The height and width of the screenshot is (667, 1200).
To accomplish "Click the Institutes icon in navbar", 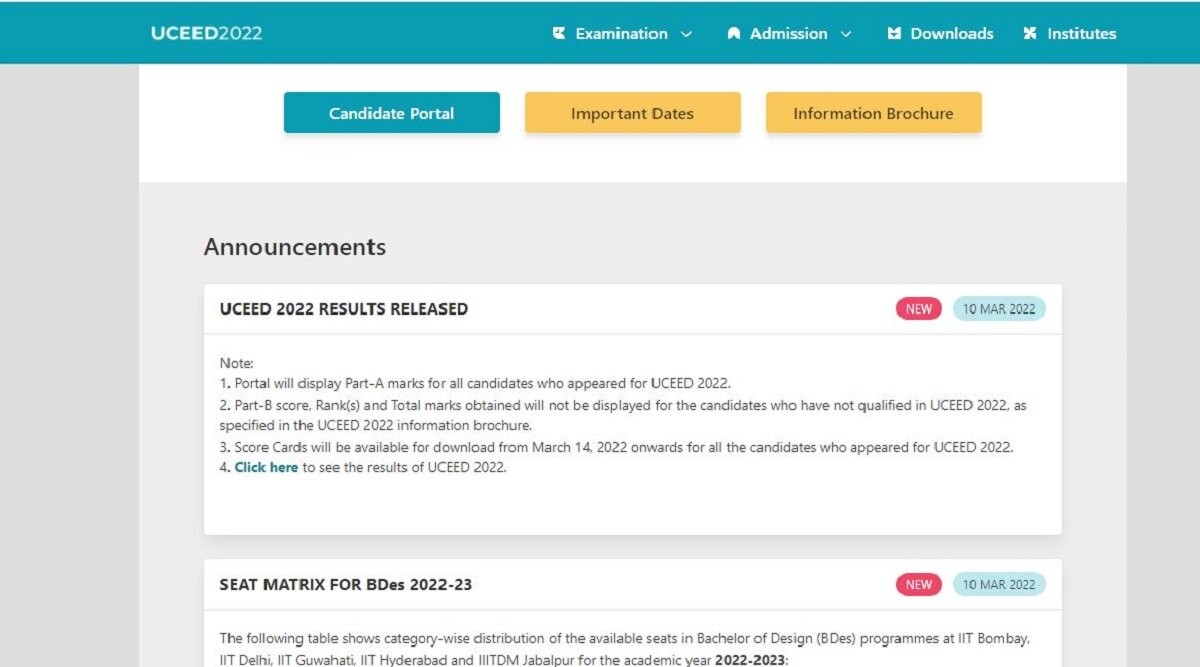I will [1030, 33].
